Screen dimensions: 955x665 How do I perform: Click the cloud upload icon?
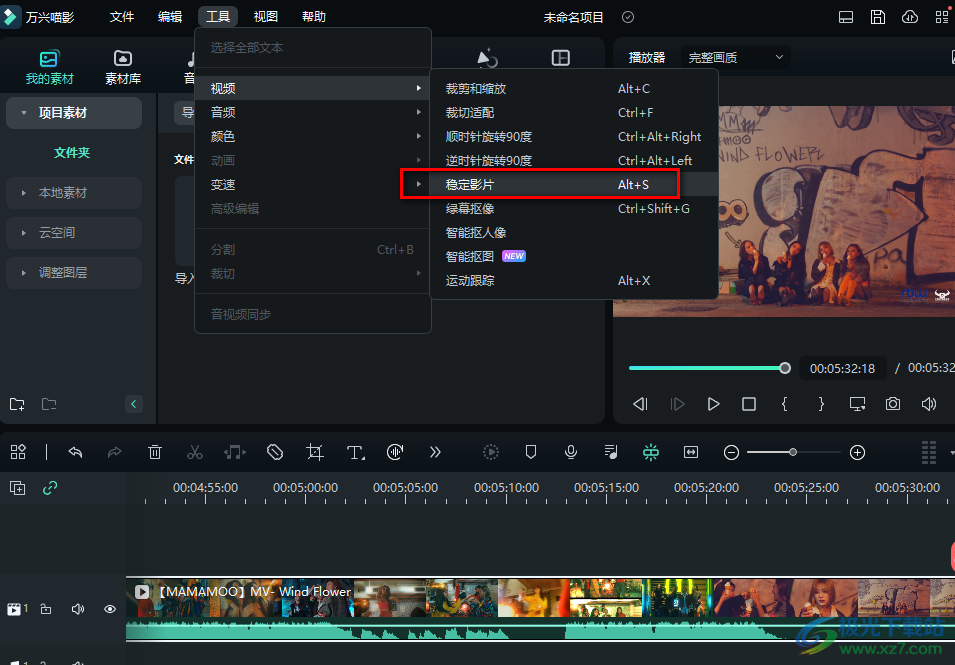click(910, 17)
